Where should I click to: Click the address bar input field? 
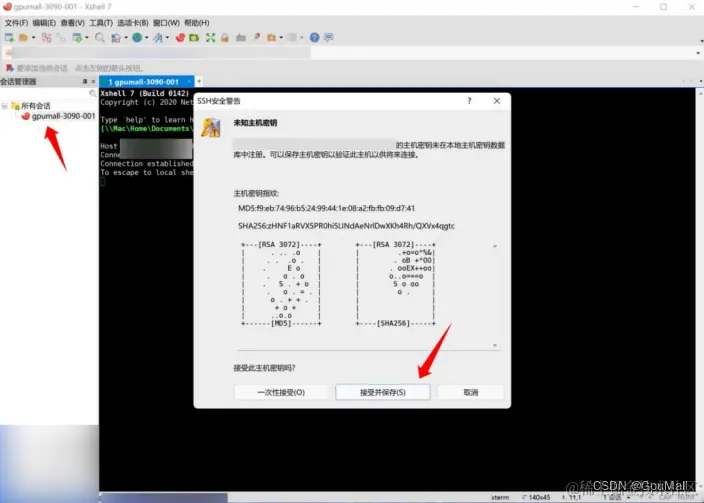[352, 53]
